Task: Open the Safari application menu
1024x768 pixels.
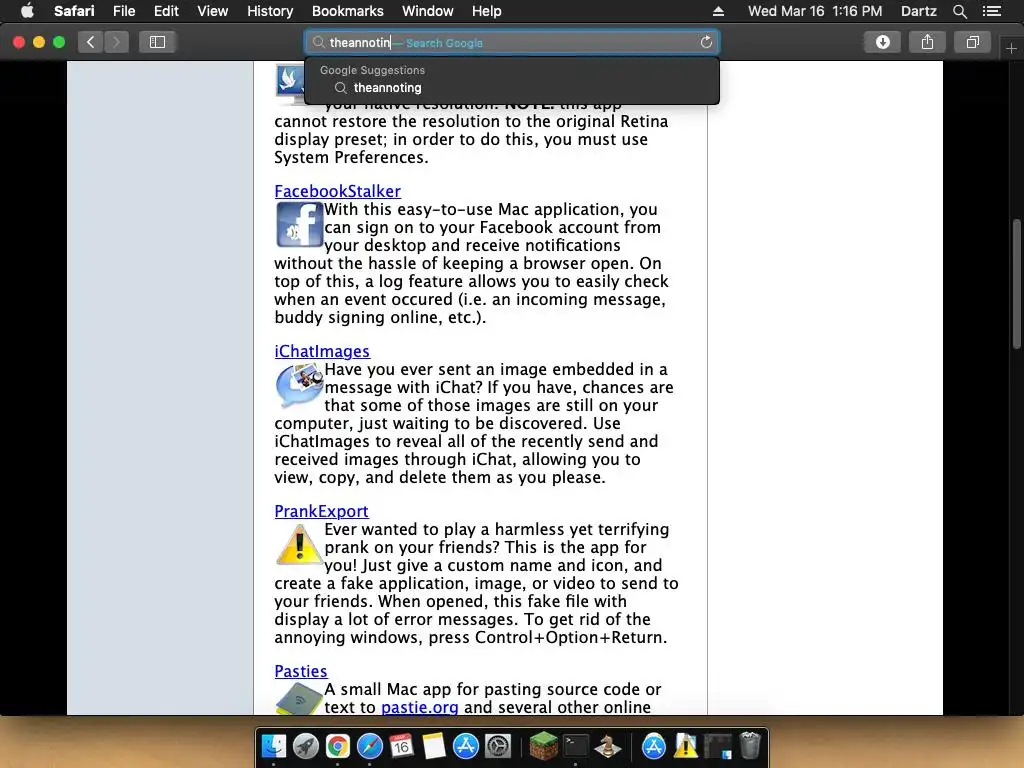Action: [74, 11]
